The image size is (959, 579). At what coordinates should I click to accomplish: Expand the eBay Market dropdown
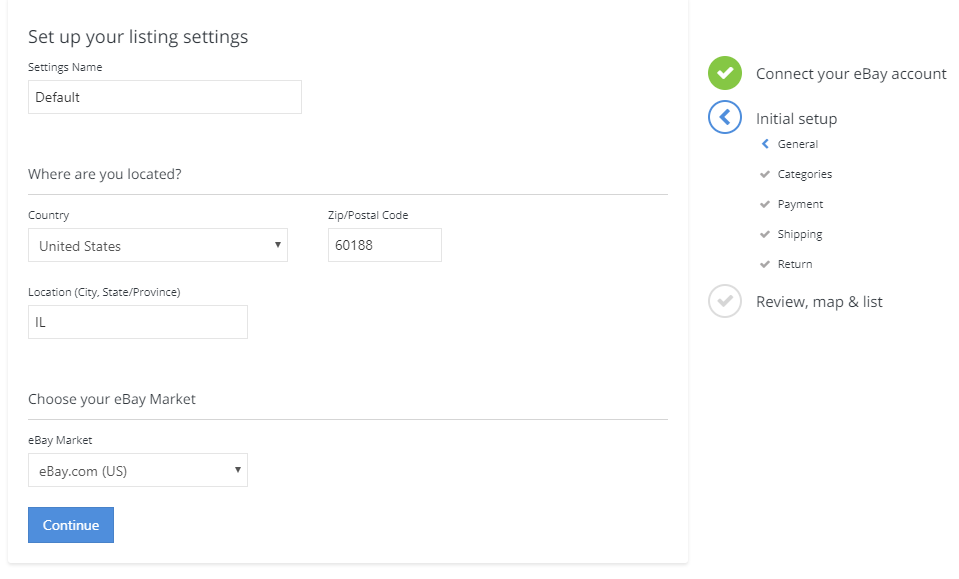(138, 471)
